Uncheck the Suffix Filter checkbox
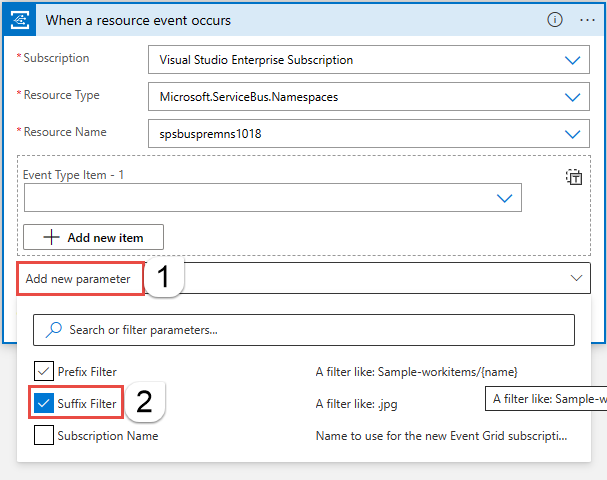Image resolution: width=607 pixels, height=480 pixels. 44,403
